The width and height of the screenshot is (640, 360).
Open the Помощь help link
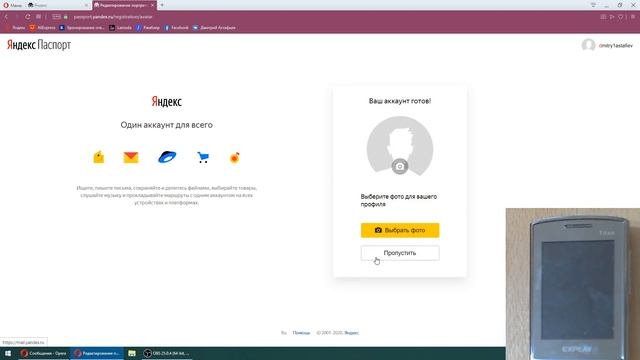tap(301, 333)
